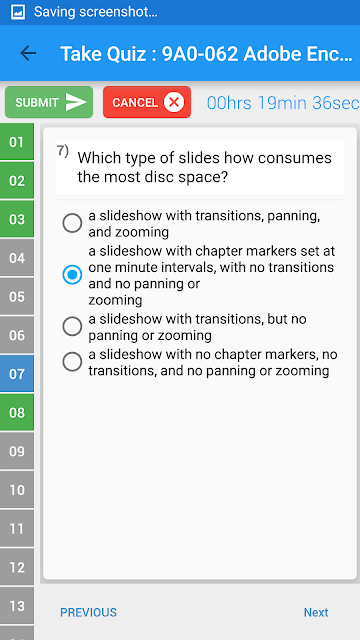Select highlighted question 07 tab
The image size is (360, 640).
coord(17,373)
